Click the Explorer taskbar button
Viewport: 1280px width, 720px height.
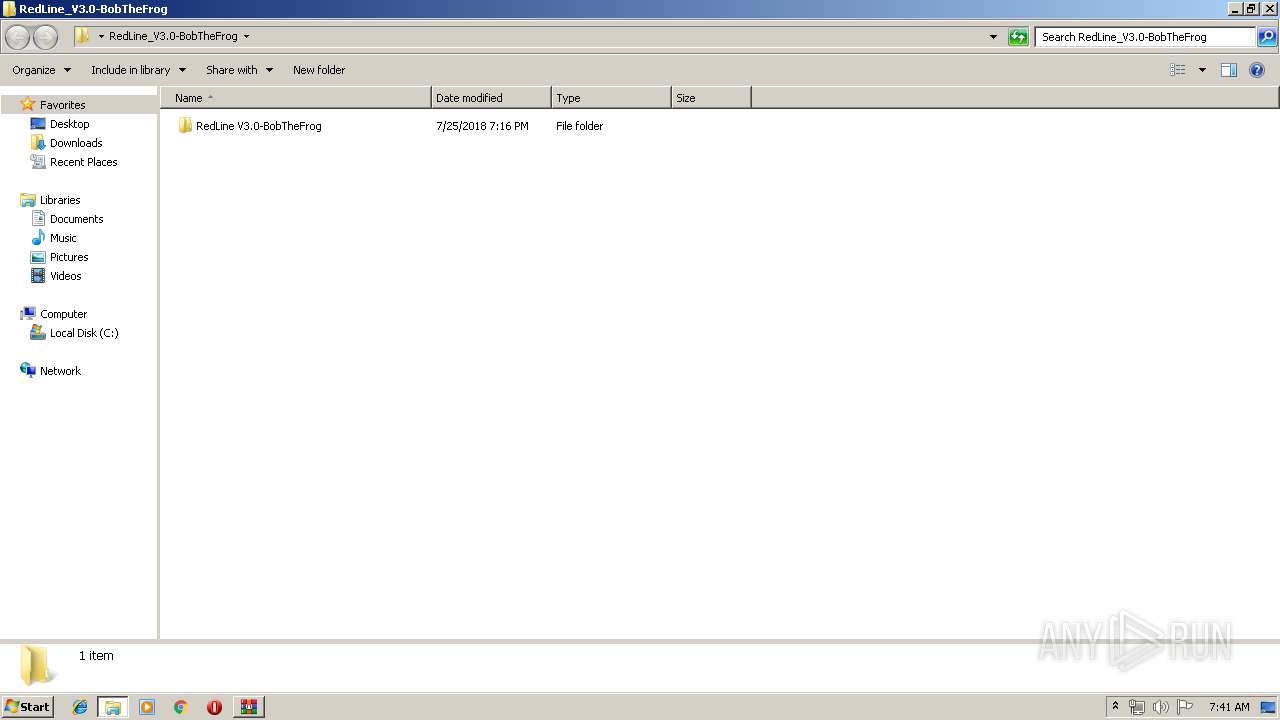click(x=113, y=707)
